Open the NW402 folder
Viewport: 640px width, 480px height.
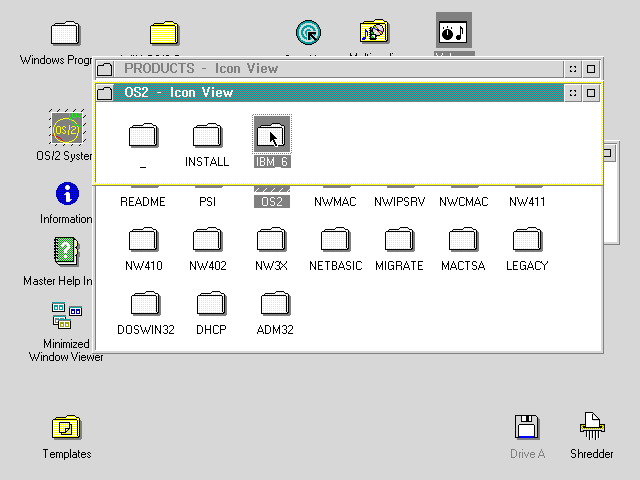(207, 239)
